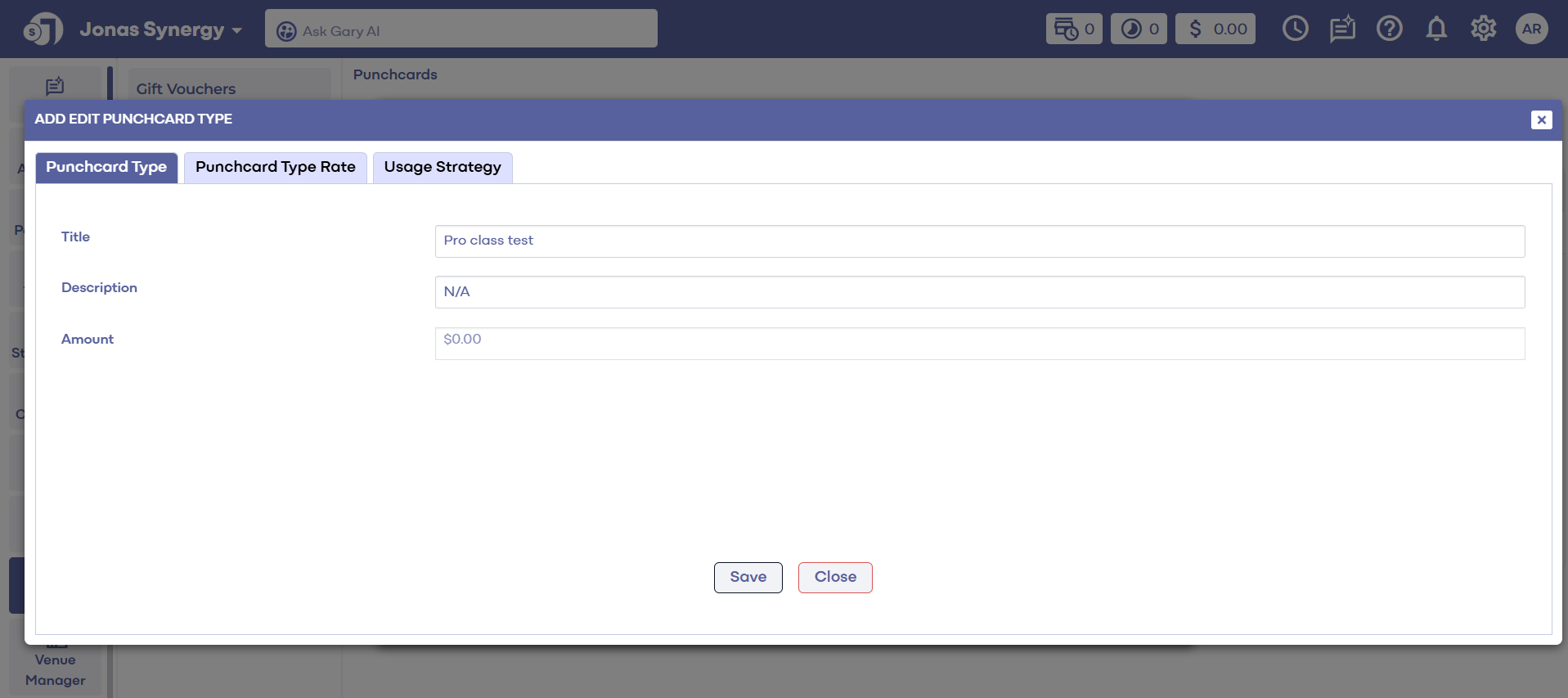Click the Amount field showing $0.00

coord(979,343)
